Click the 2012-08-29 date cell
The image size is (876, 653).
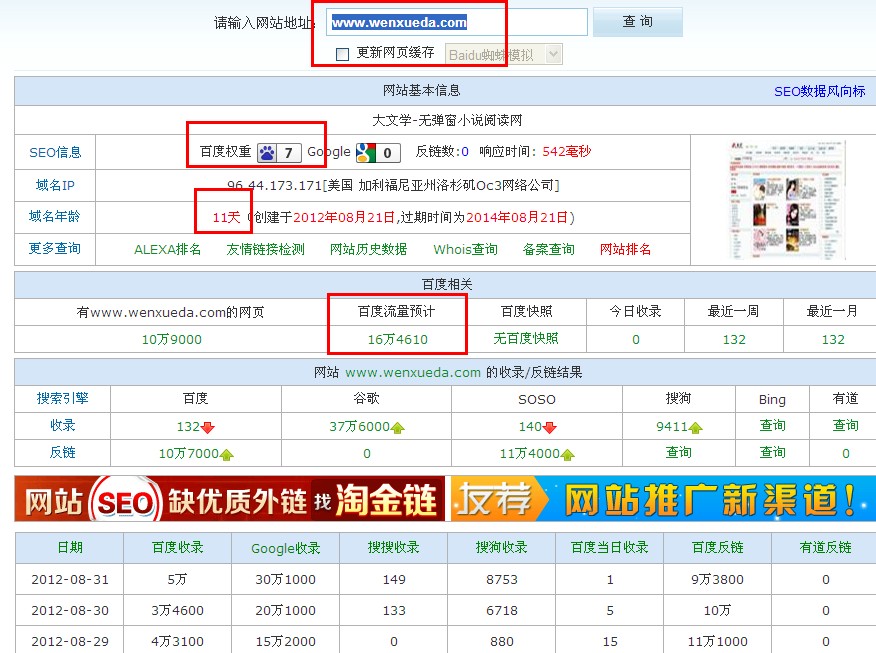[70, 641]
